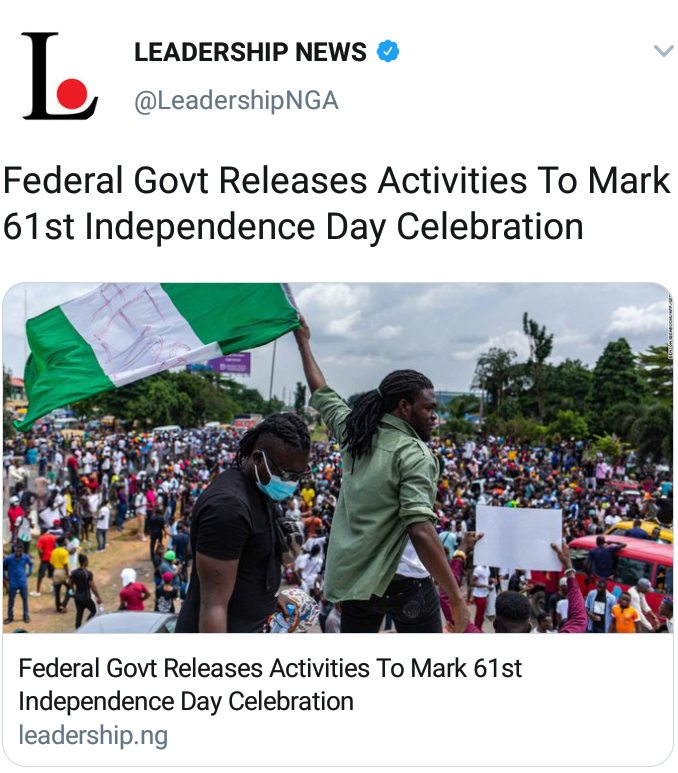Open the Leadership "L" logo avatar

click(x=60, y=76)
